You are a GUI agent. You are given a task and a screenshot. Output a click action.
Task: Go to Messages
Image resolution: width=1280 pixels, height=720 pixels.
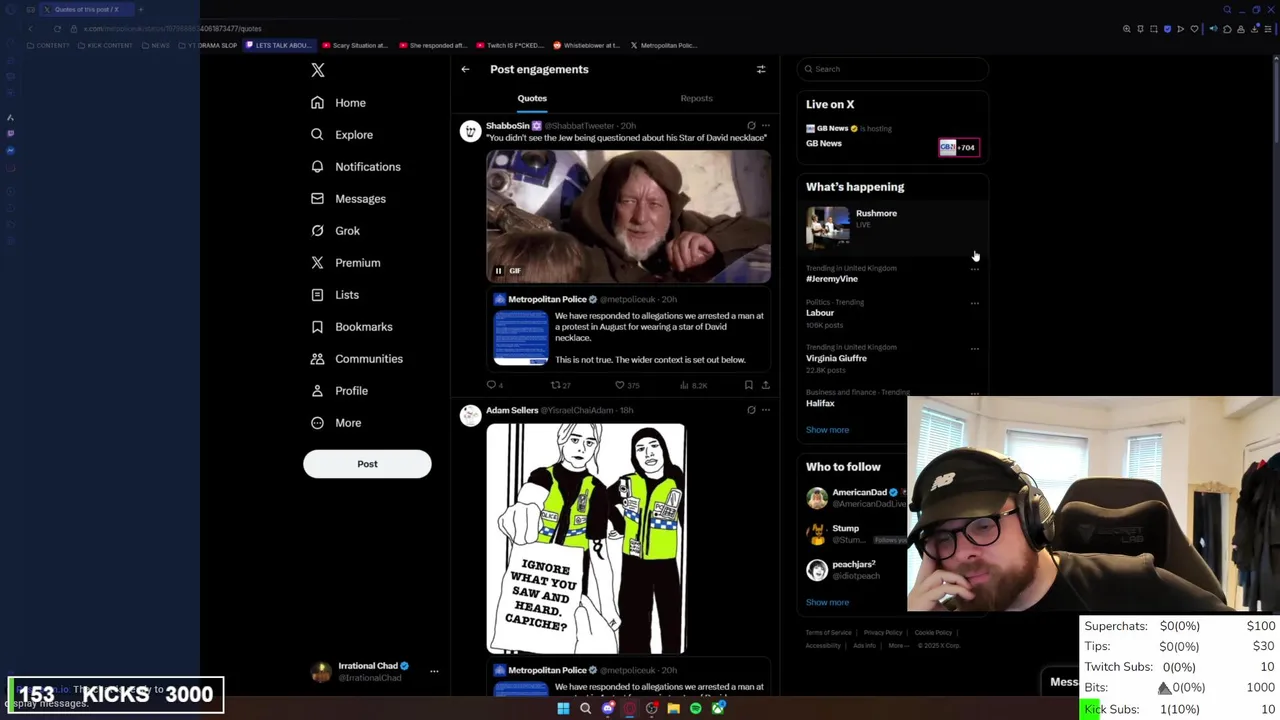pos(349,199)
